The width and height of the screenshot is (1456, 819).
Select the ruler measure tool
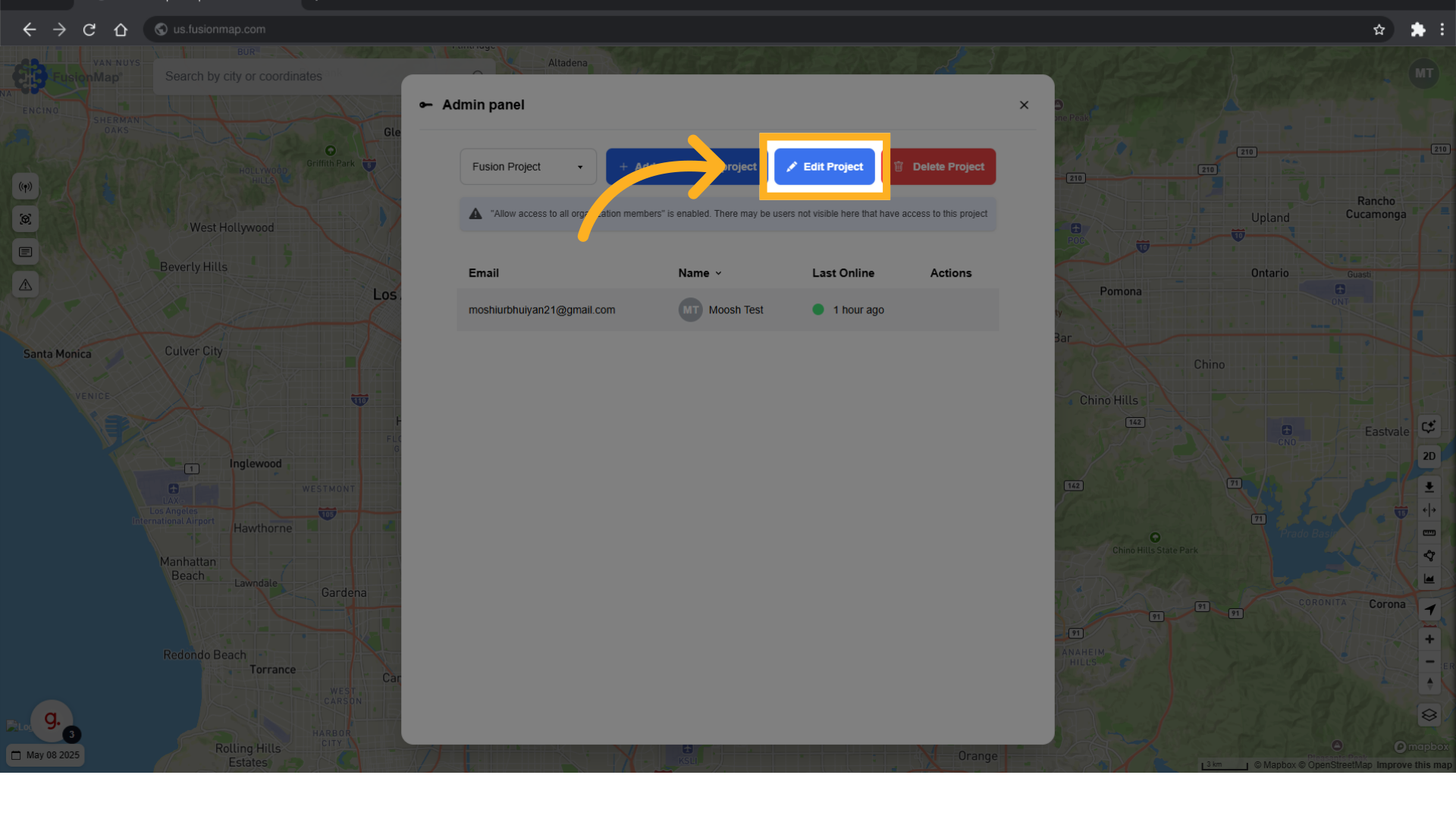[x=1429, y=533]
